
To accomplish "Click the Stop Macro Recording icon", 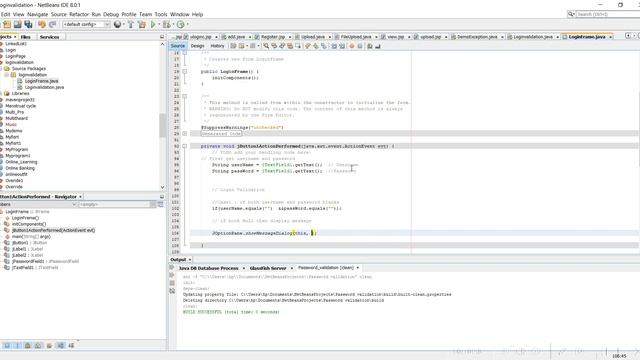I will tap(360, 46).
